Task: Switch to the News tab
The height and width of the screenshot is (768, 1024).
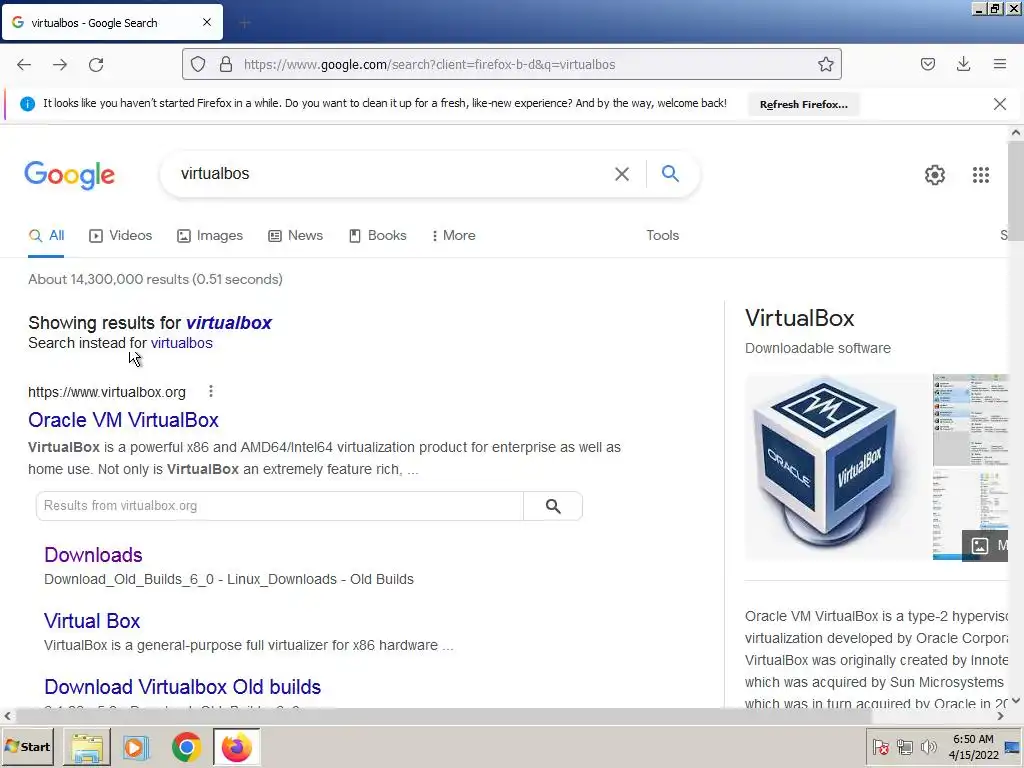Action: (295, 236)
